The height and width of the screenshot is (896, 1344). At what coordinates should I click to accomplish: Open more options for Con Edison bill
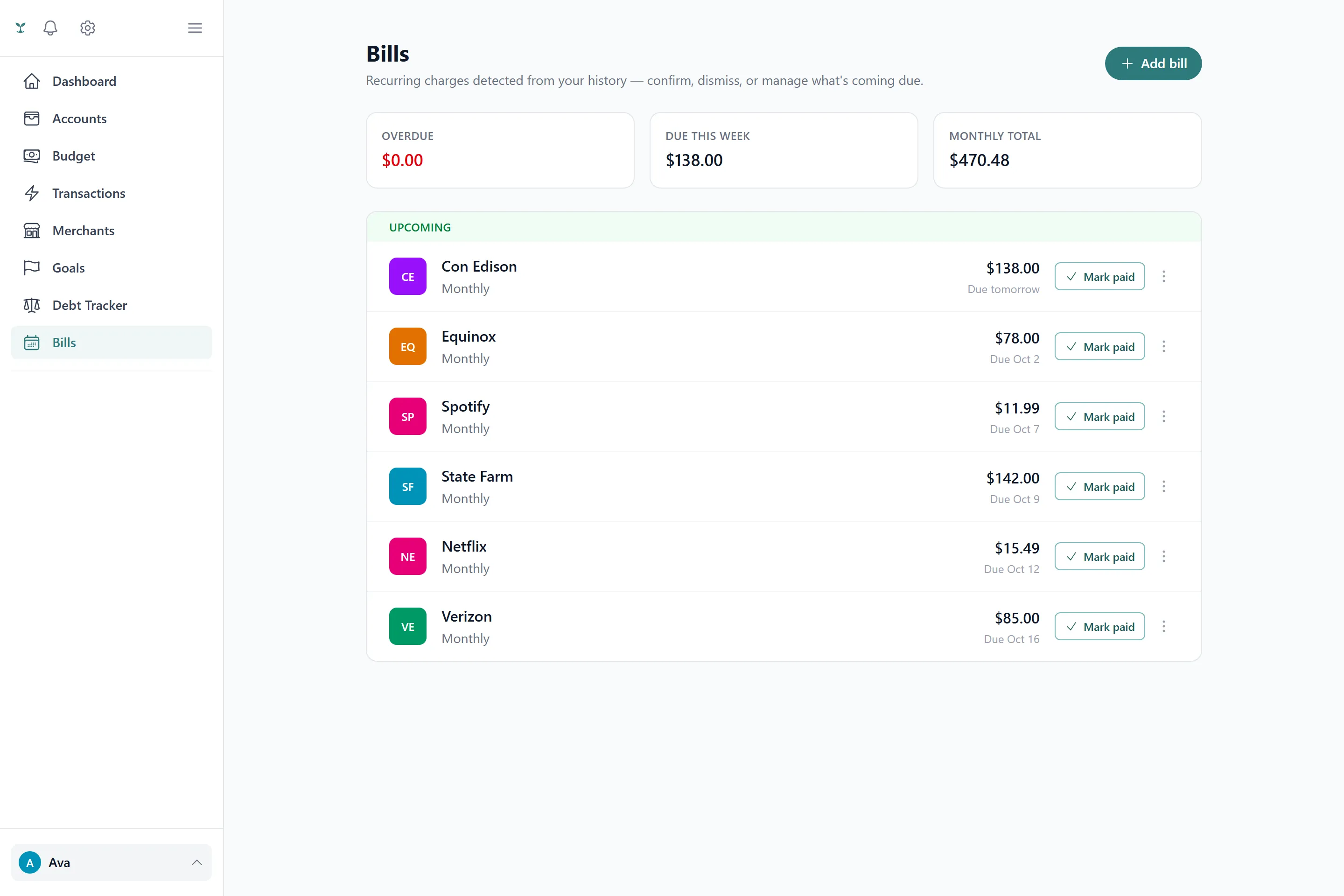click(x=1163, y=277)
